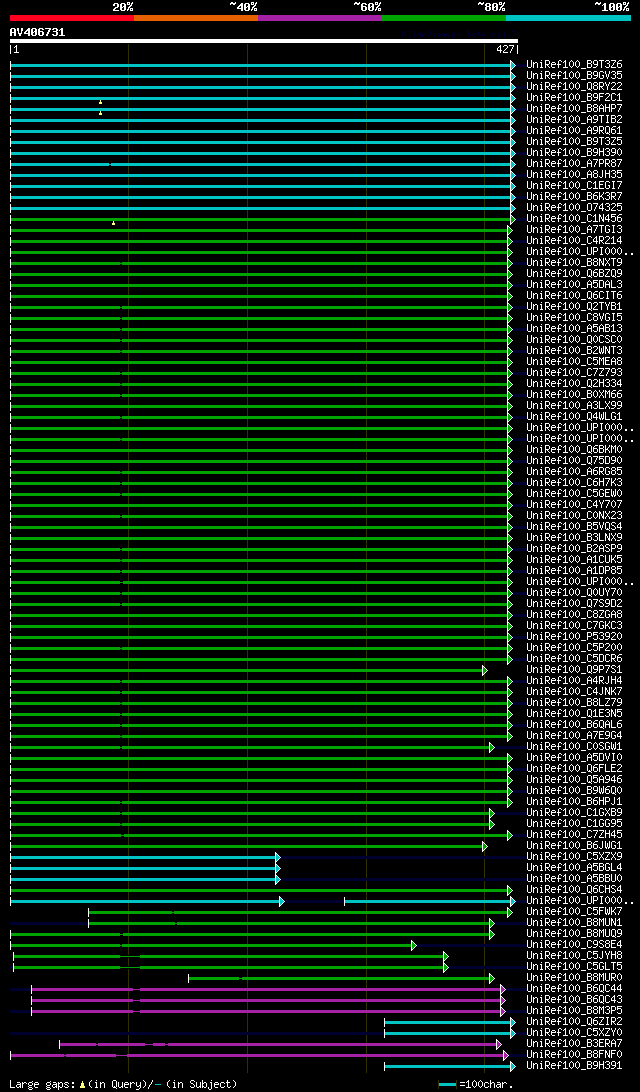Click the purple bar for UniRef100_B8FNF0
This screenshot has width=640, height=1092.
[258, 1055]
